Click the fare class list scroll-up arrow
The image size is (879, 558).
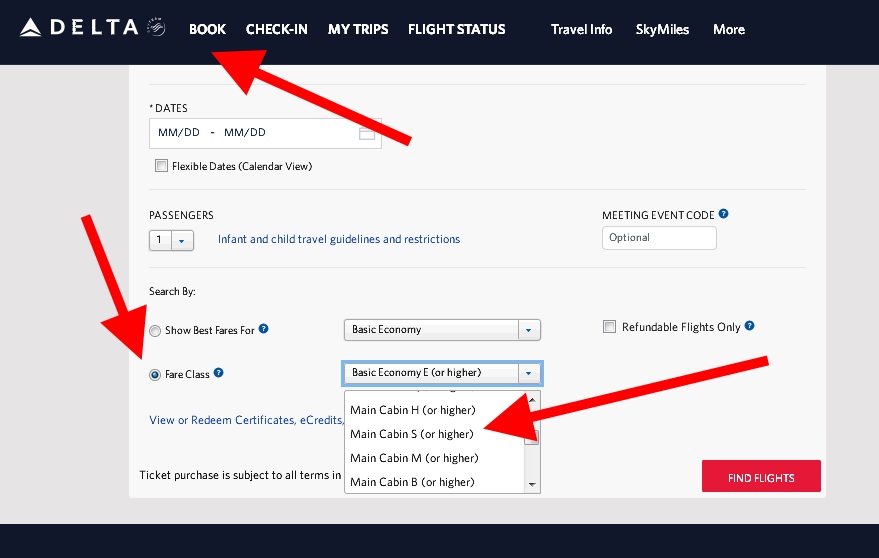click(x=532, y=400)
